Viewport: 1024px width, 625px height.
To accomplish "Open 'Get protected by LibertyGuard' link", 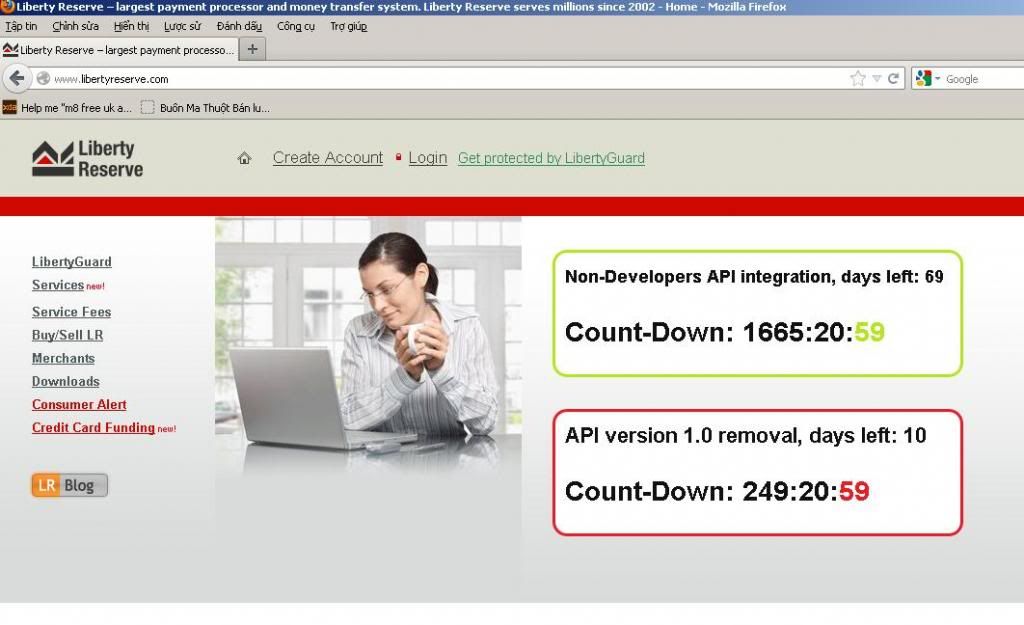I will [551, 158].
